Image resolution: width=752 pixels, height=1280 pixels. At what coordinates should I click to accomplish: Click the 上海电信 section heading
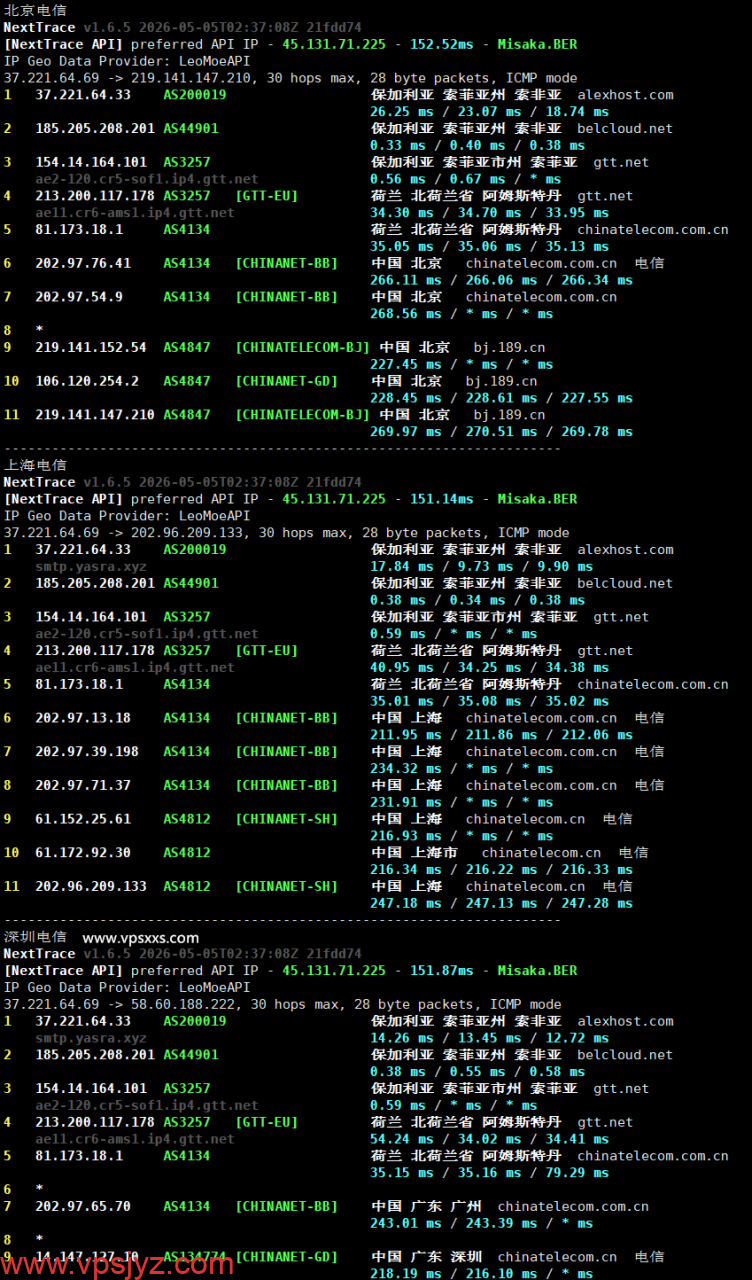[x=35, y=465]
